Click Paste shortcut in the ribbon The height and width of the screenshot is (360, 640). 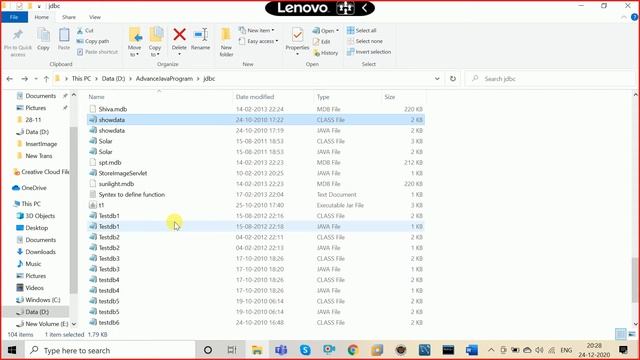click(x=98, y=52)
